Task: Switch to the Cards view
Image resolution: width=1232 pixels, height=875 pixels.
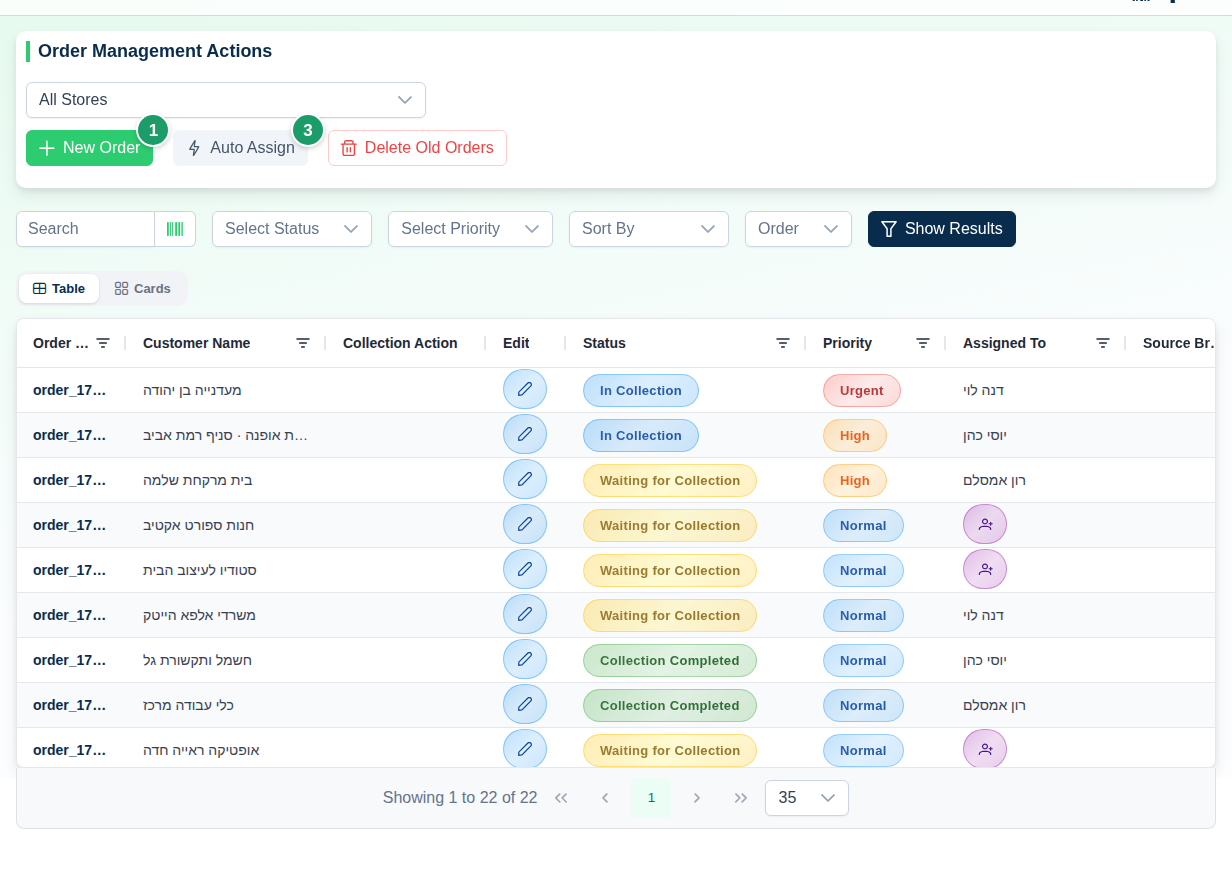Action: click(142, 289)
